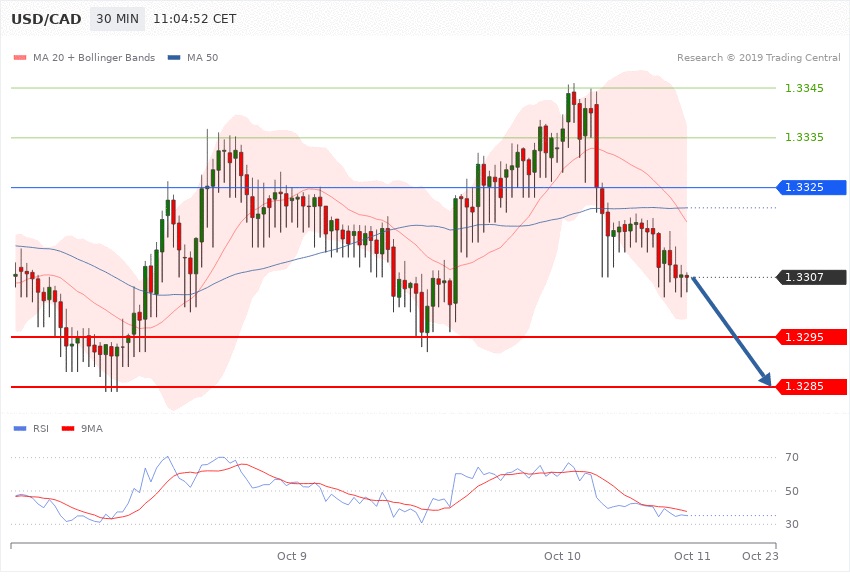The height and width of the screenshot is (576, 850).
Task: Click the MA 20 + Bollinger Bands swatch
Action: point(20,57)
